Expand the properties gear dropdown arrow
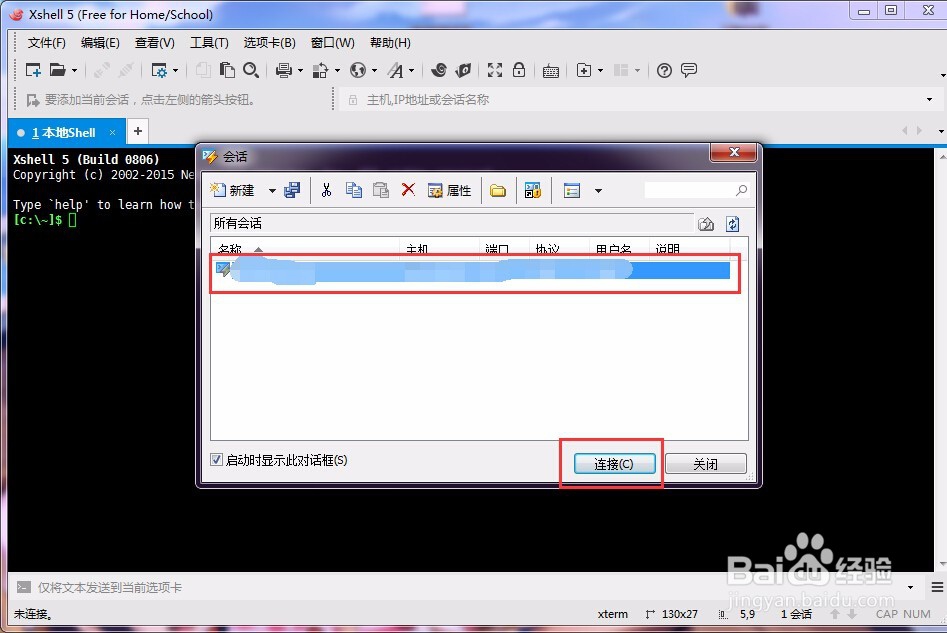The image size is (947, 633). pos(175,71)
